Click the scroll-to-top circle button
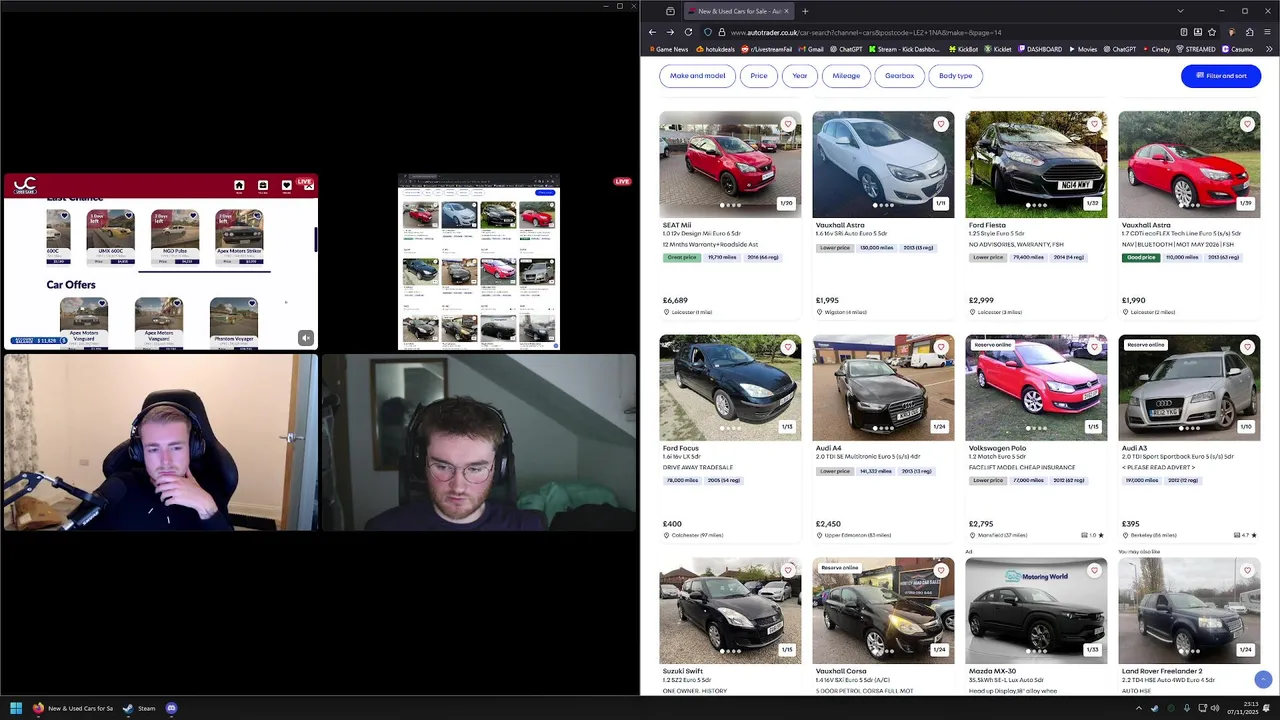 pos(1263,679)
